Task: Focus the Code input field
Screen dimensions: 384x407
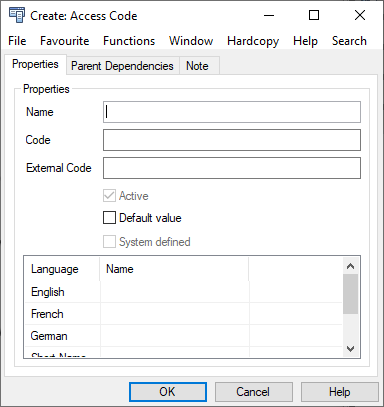Action: click(x=232, y=140)
